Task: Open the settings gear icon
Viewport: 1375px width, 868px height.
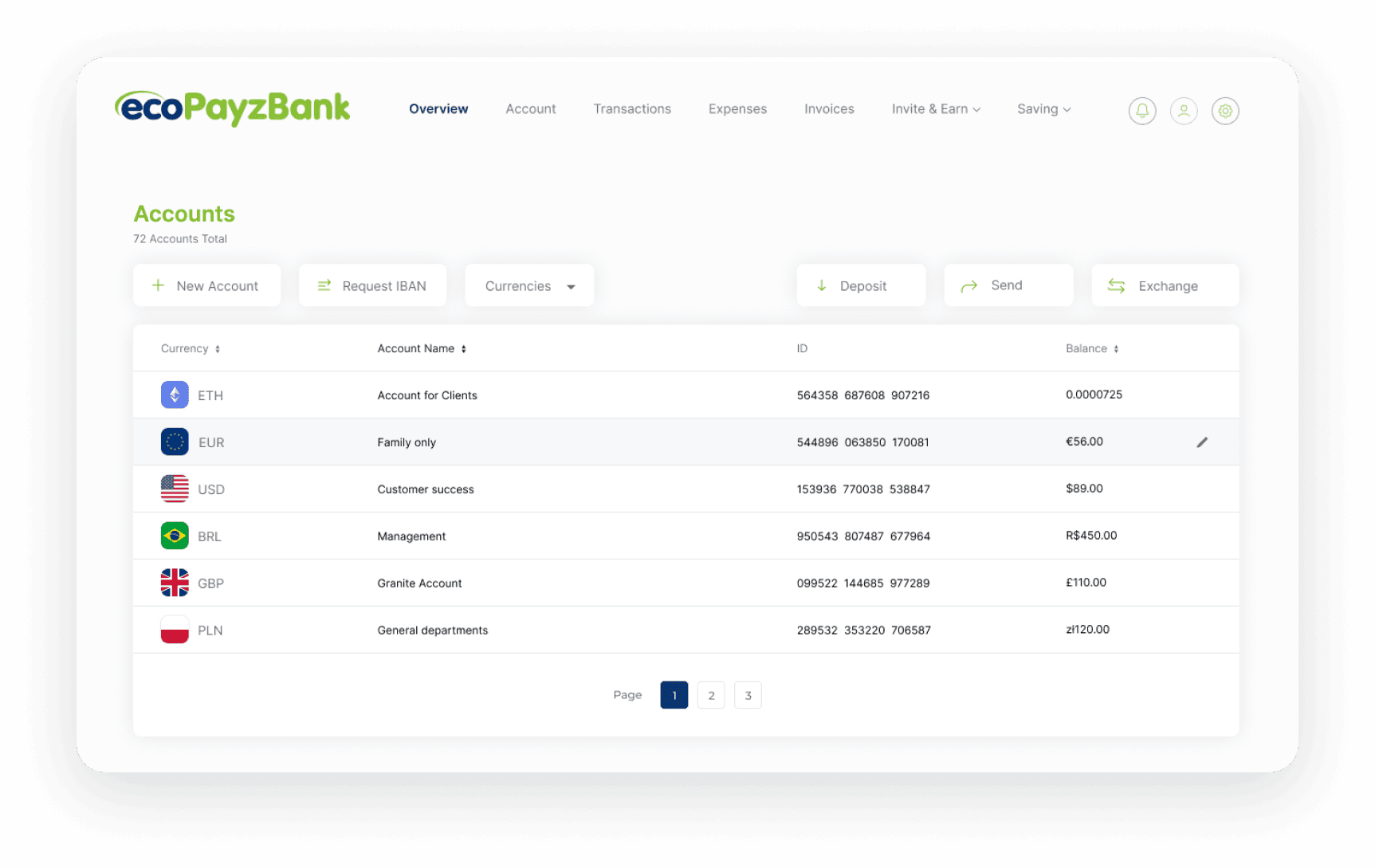Action: pyautogui.click(x=1224, y=111)
